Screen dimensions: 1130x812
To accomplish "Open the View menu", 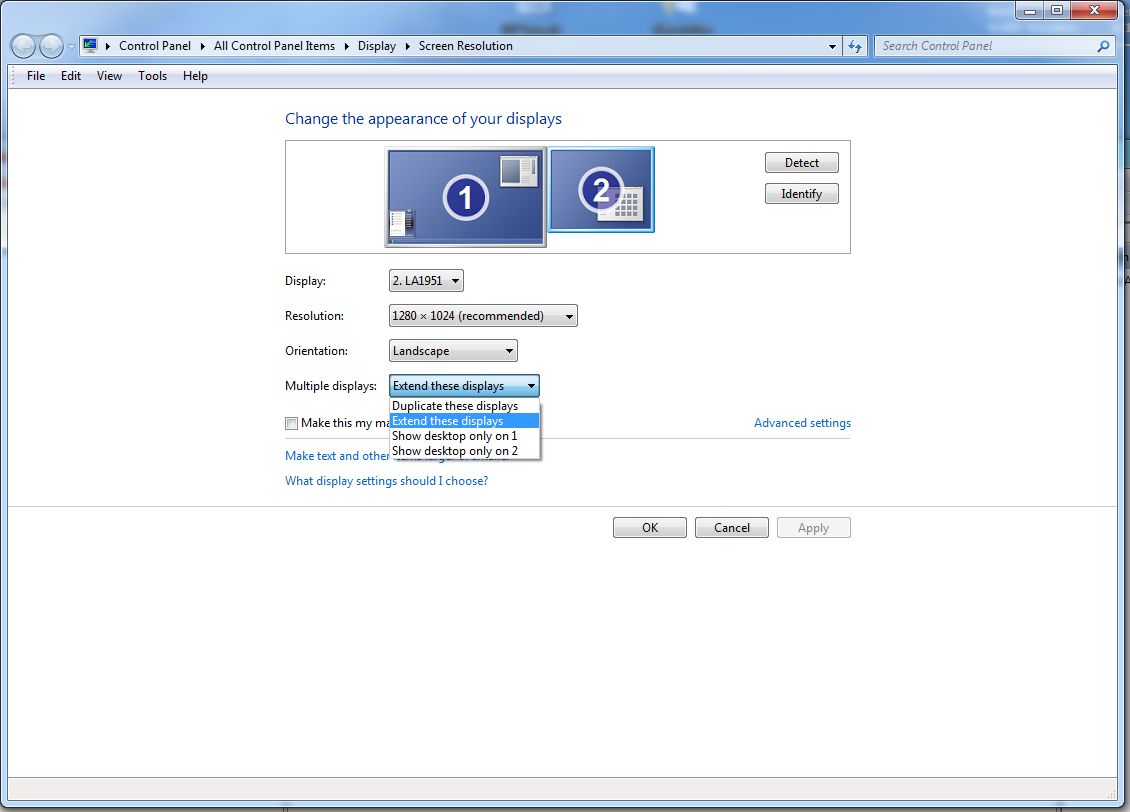I will [110, 76].
